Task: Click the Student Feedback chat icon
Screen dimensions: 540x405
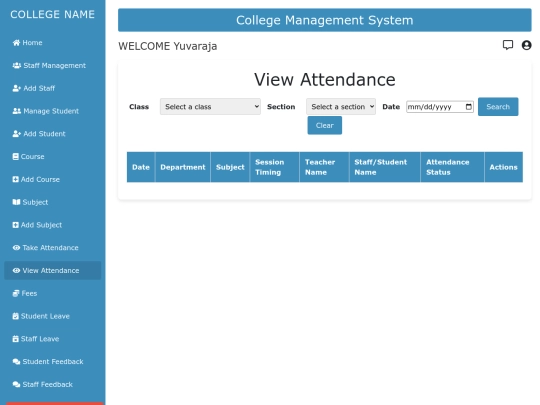Action: 16,362
